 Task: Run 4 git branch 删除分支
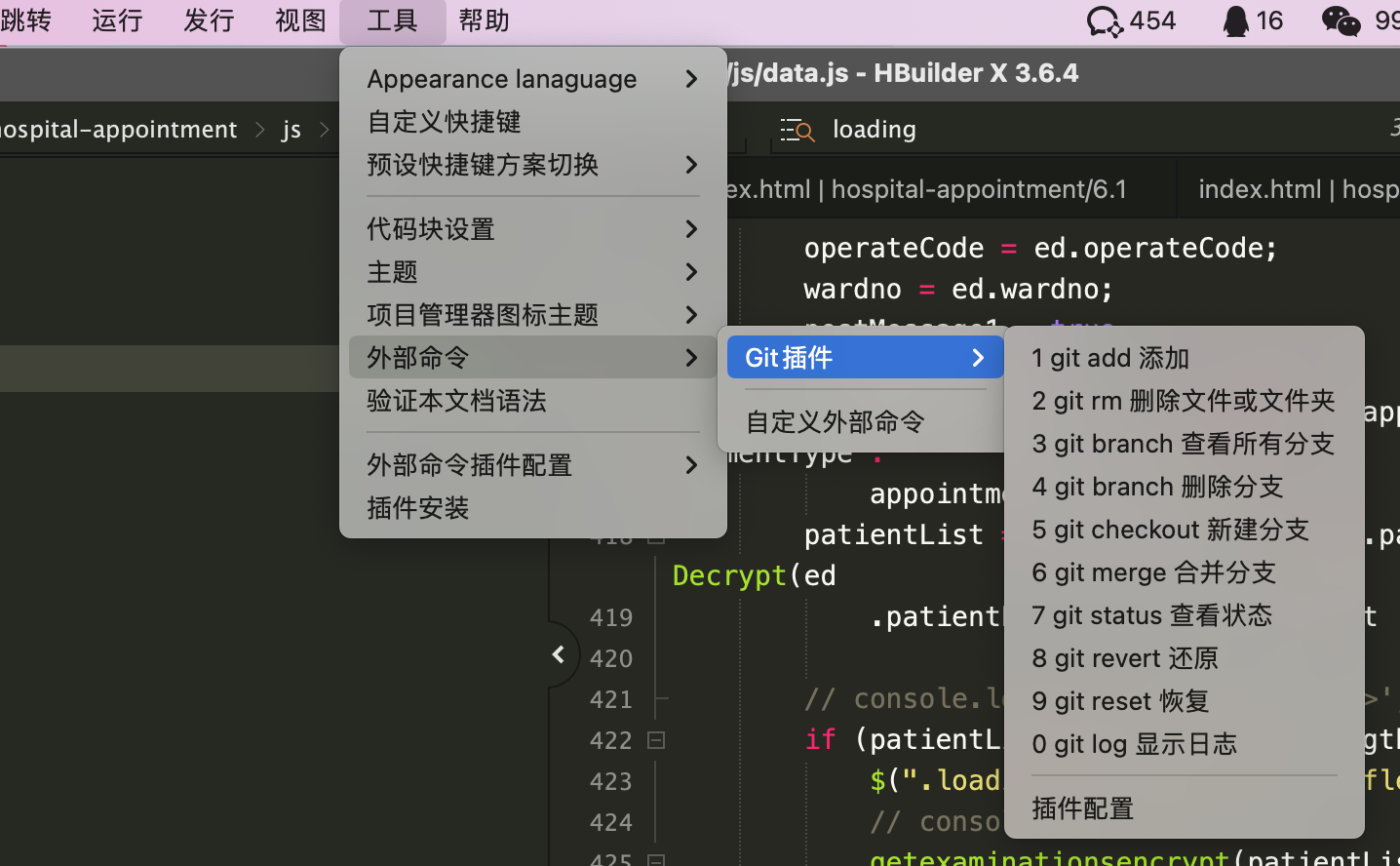tap(1185, 487)
